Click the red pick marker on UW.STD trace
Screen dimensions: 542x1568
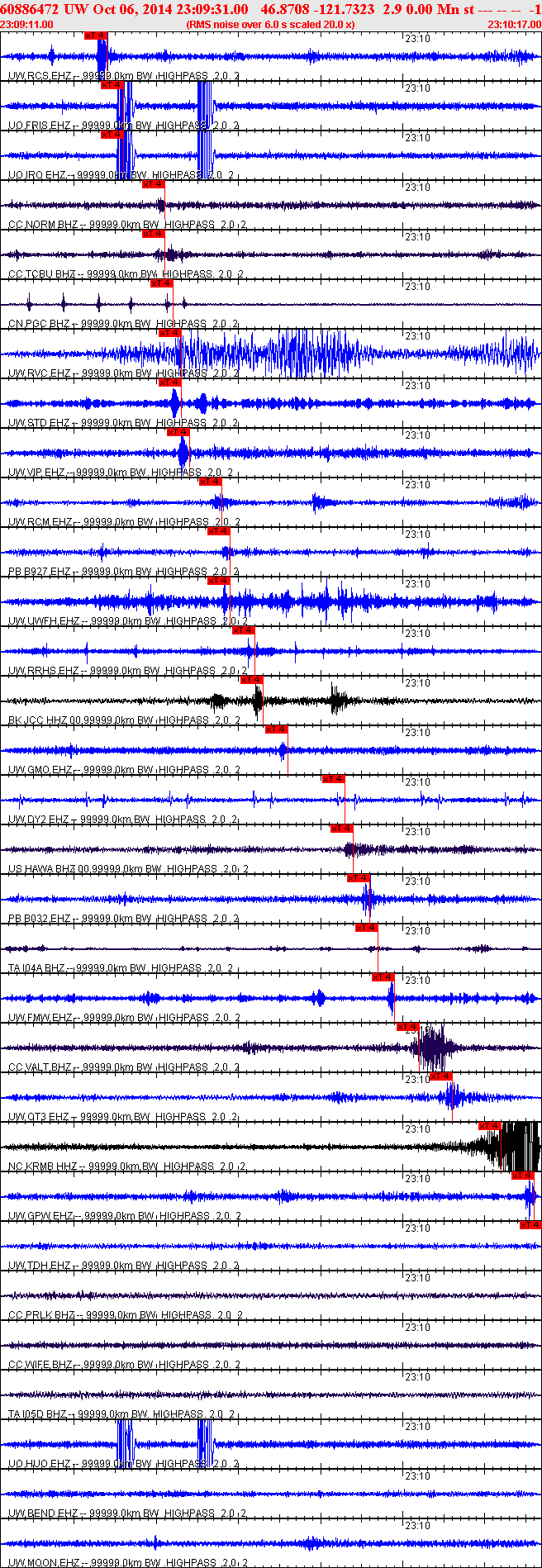point(170,382)
